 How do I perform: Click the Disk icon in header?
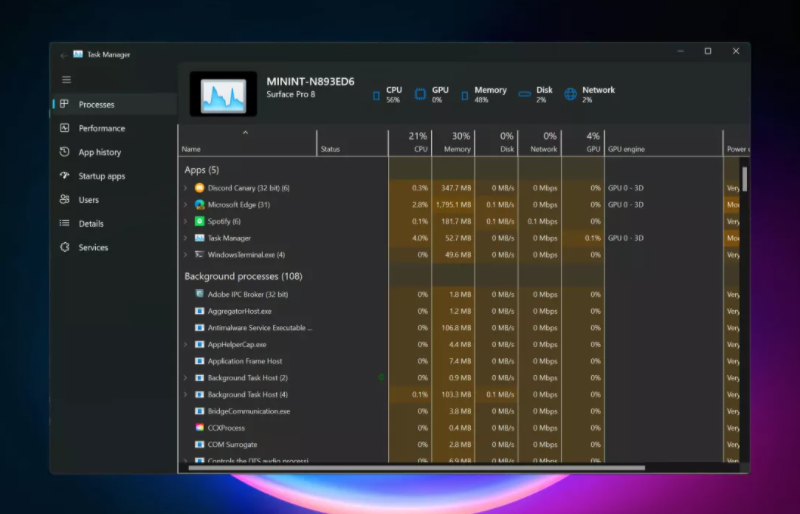pyautogui.click(x=524, y=94)
